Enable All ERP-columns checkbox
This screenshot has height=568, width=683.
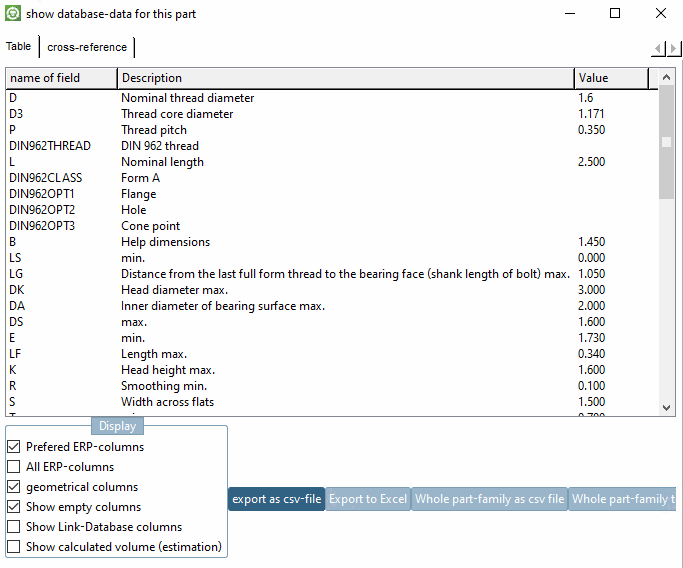(x=14, y=467)
